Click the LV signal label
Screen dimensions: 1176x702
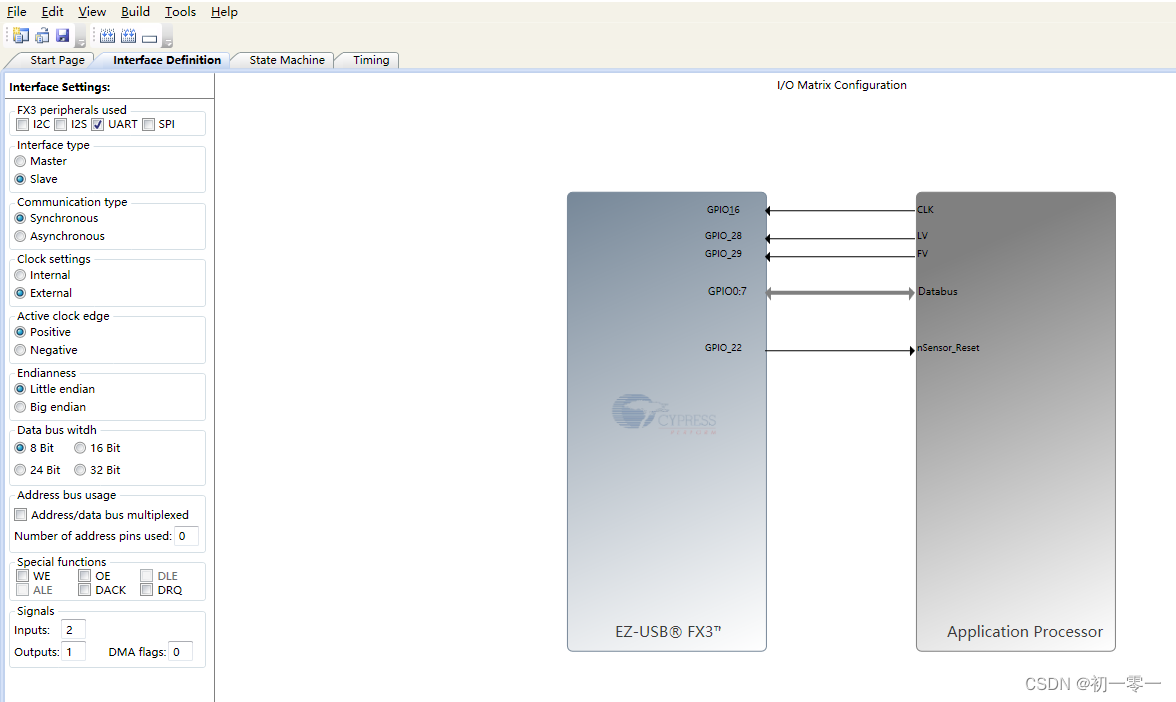[922, 236]
